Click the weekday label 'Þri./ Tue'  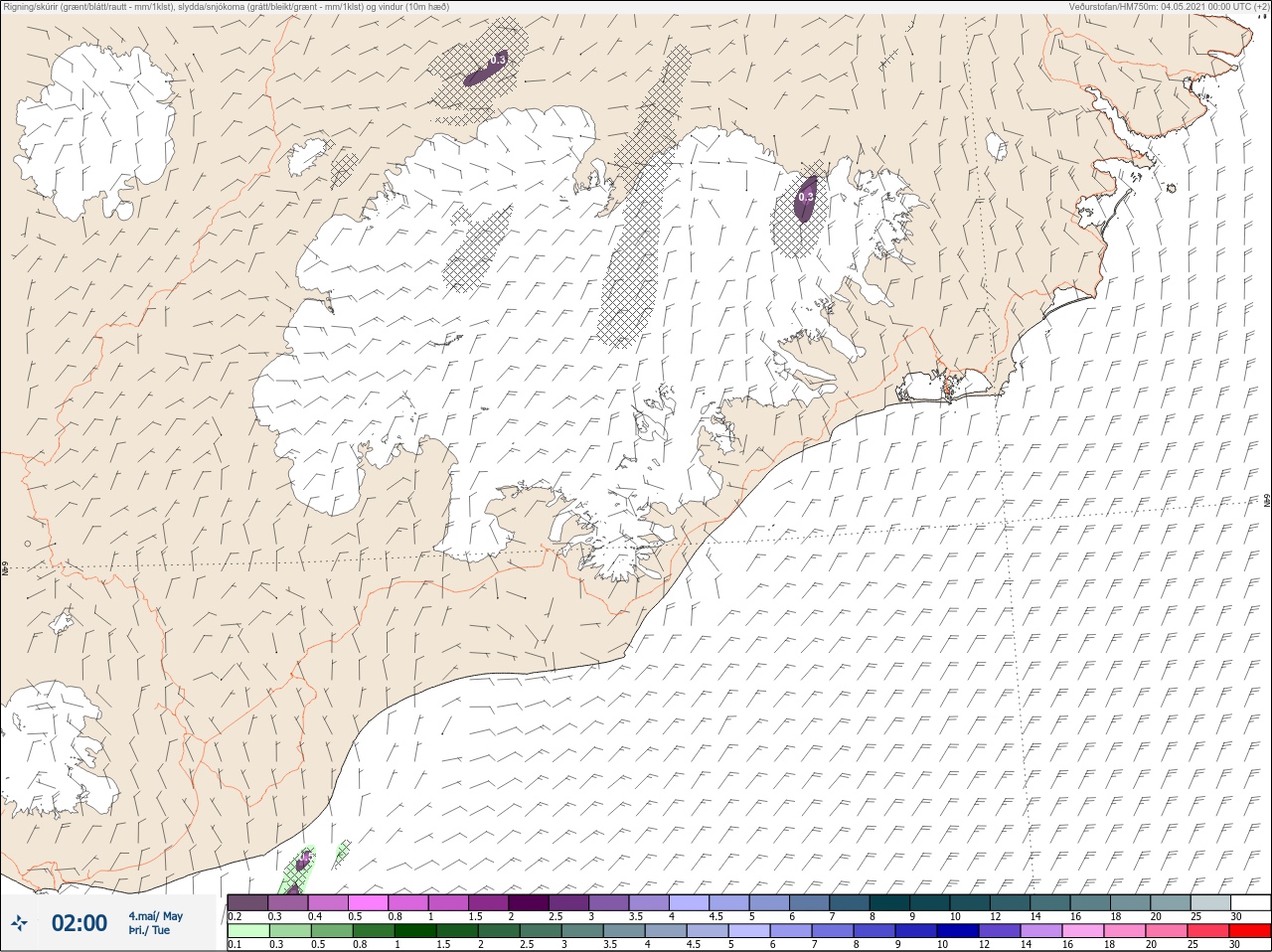[x=149, y=930]
